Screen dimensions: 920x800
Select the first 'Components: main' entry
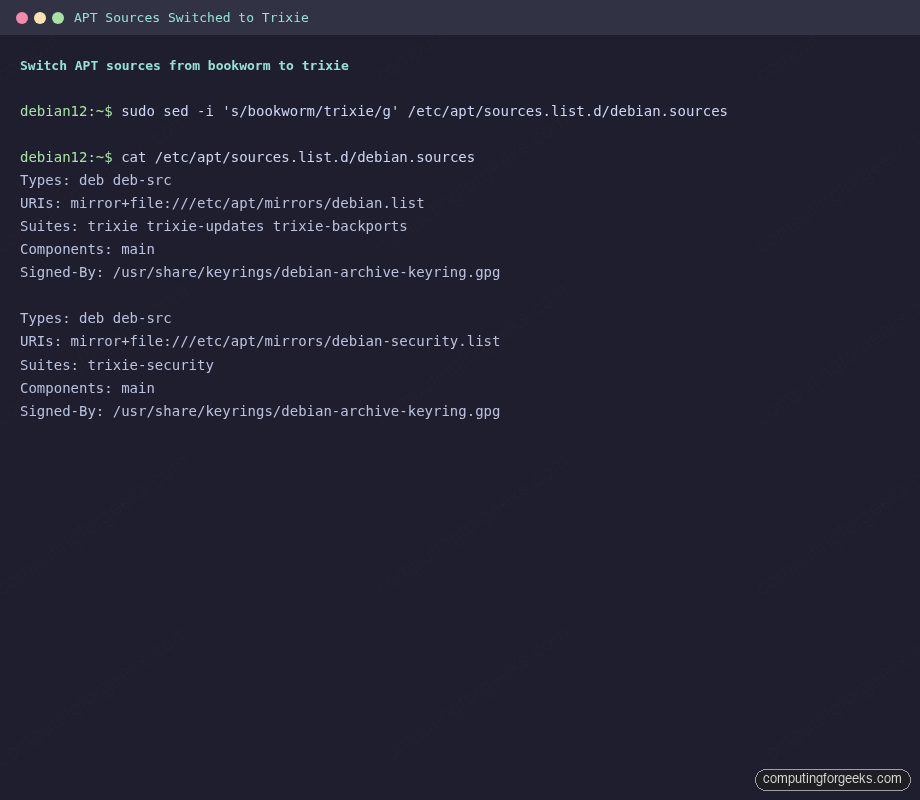[87, 249]
